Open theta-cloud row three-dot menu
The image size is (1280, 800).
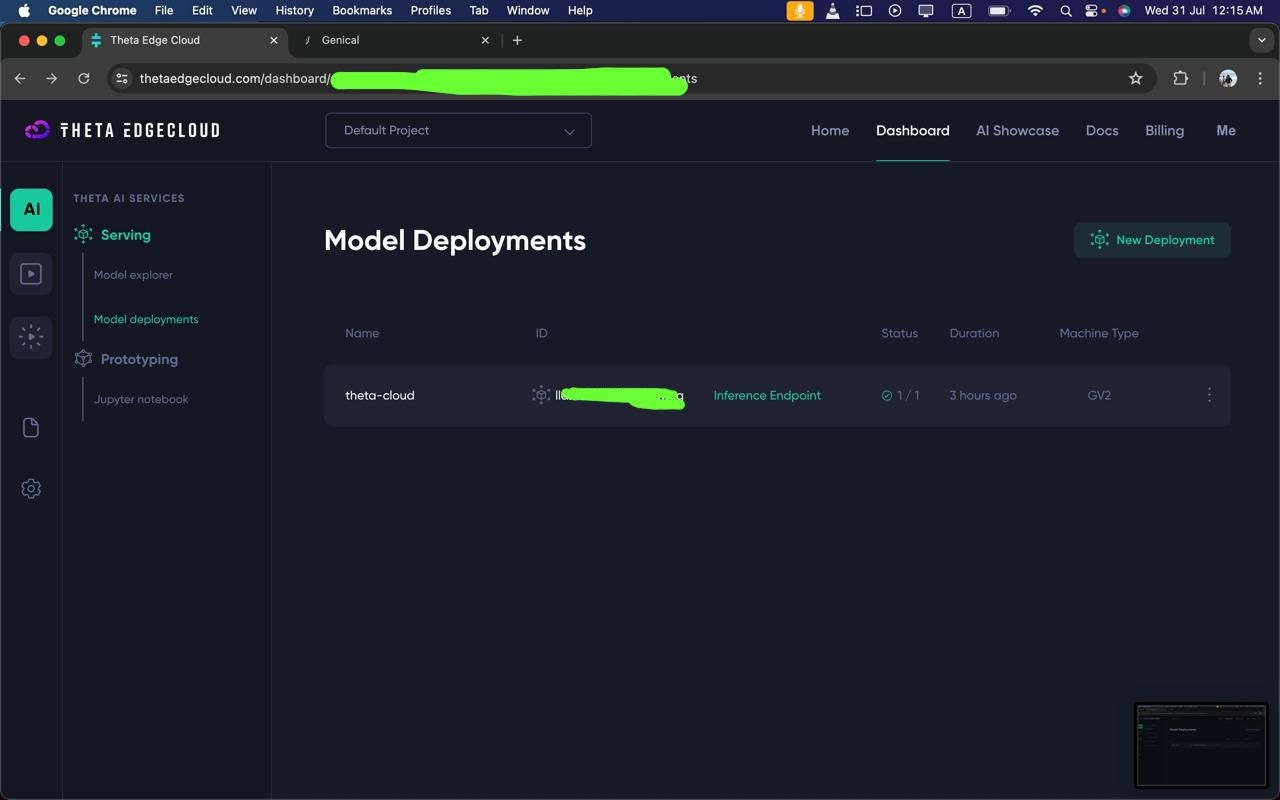(1209, 395)
